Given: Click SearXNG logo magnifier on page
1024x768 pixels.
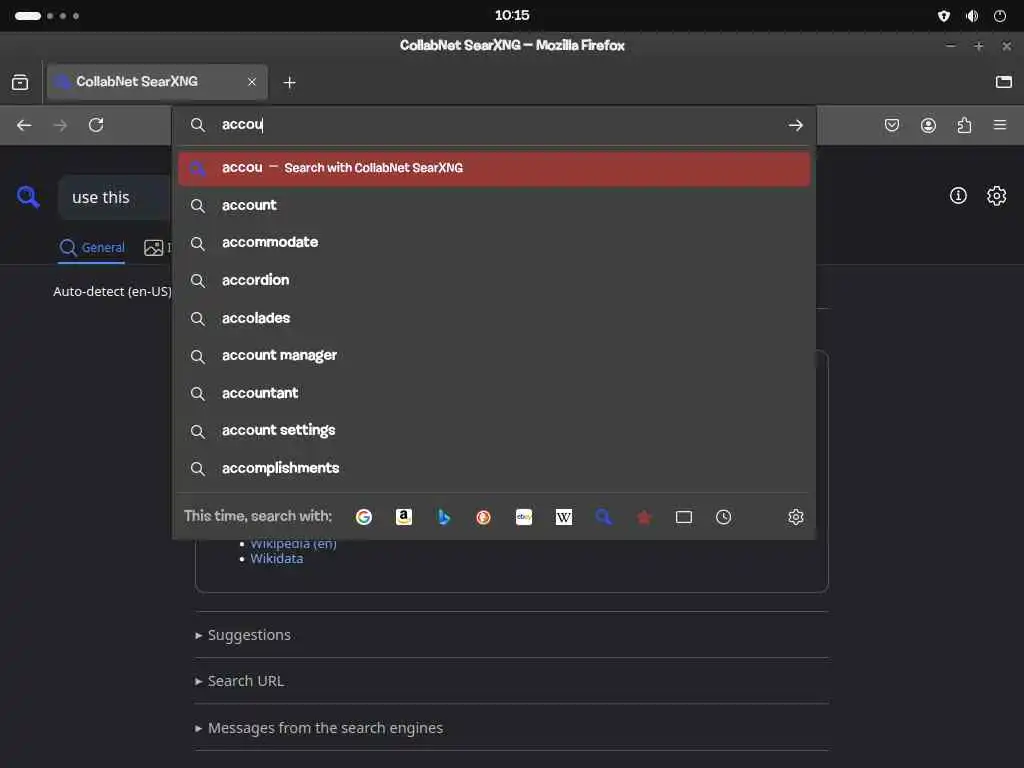Looking at the screenshot, I should point(28,197).
